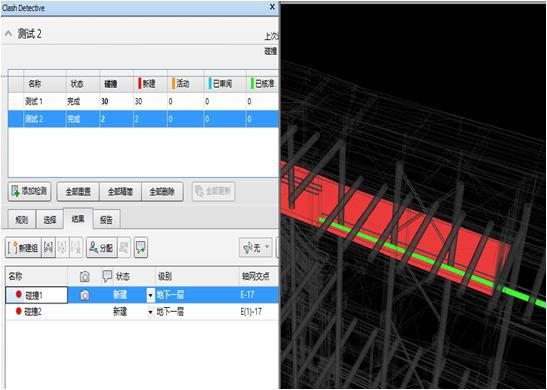Viewport: 547px width, 390px height.
Task: Open the status dropdown arrow for 碰撞2
Action: click(x=150, y=312)
